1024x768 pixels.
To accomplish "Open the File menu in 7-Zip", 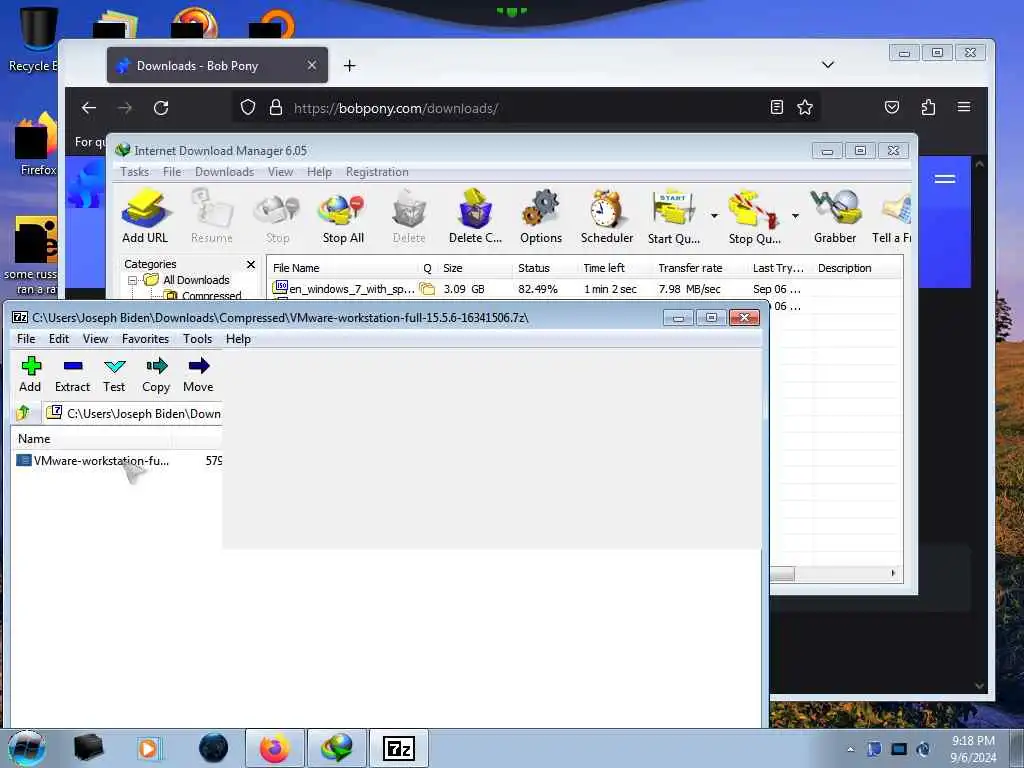I will 26,338.
